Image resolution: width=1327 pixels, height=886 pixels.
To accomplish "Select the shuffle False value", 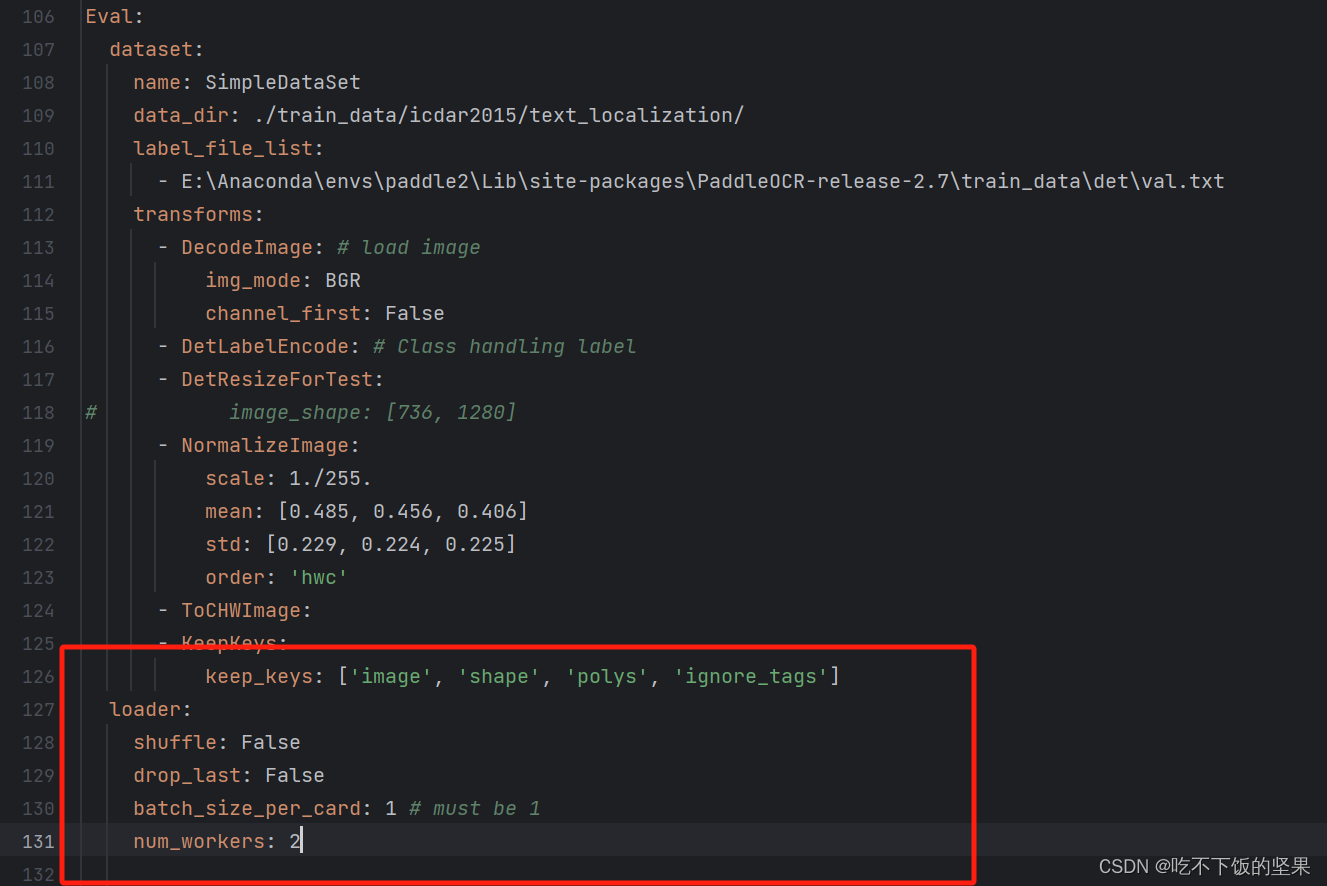I will click(x=270, y=742).
